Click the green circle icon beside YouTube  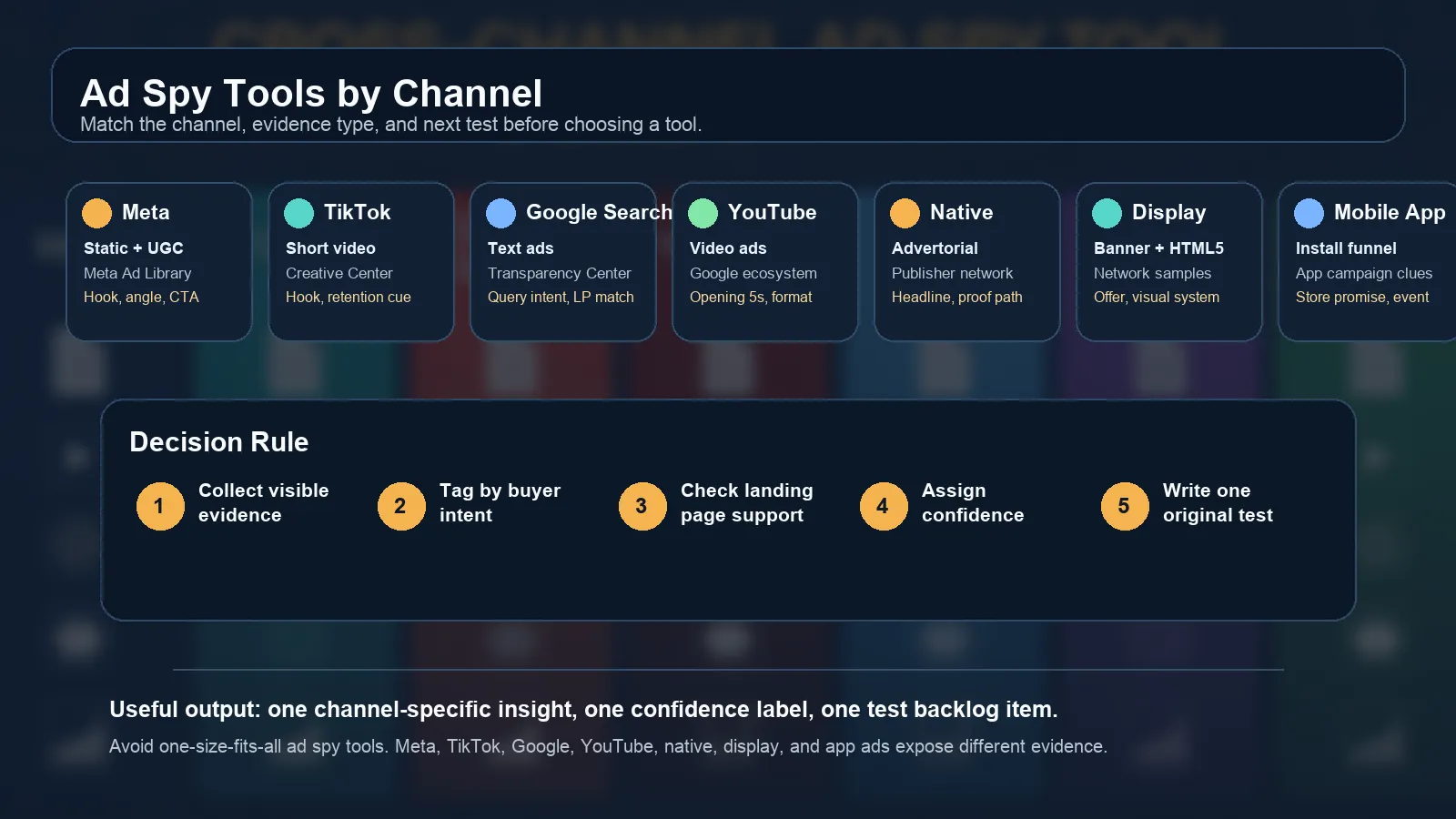pyautogui.click(x=703, y=213)
